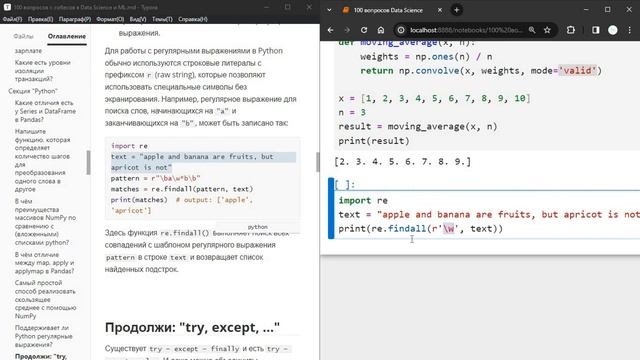Open the Формат menu in Typora
Viewport: 640px width, 360px height.
click(110, 19)
